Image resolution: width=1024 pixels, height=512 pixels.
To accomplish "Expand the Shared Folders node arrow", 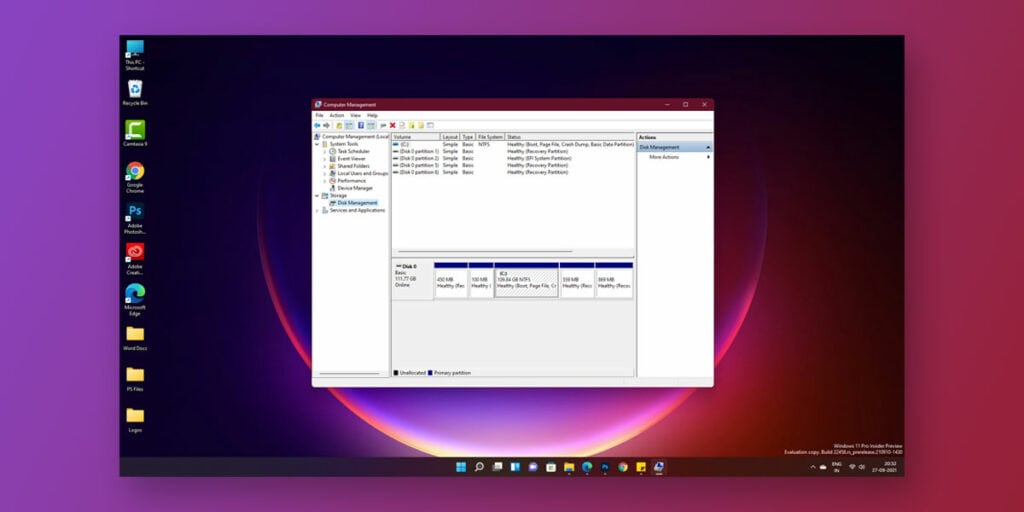I will (325, 166).
